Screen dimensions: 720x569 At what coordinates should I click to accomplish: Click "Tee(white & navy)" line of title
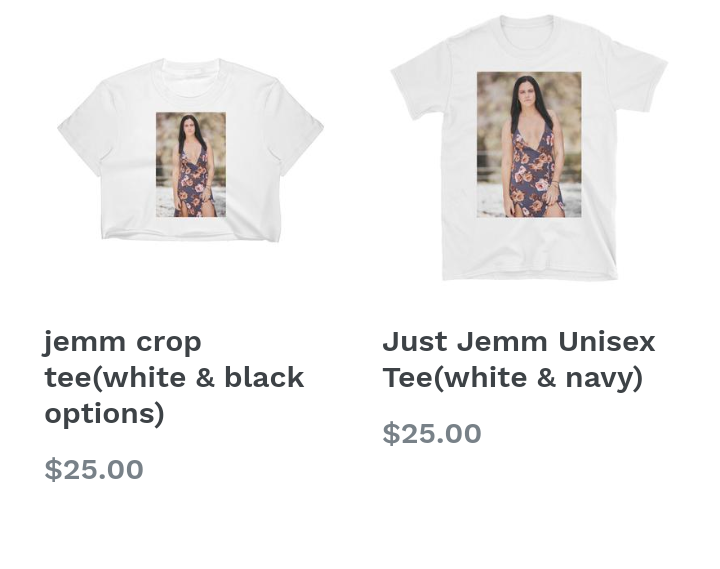512,378
